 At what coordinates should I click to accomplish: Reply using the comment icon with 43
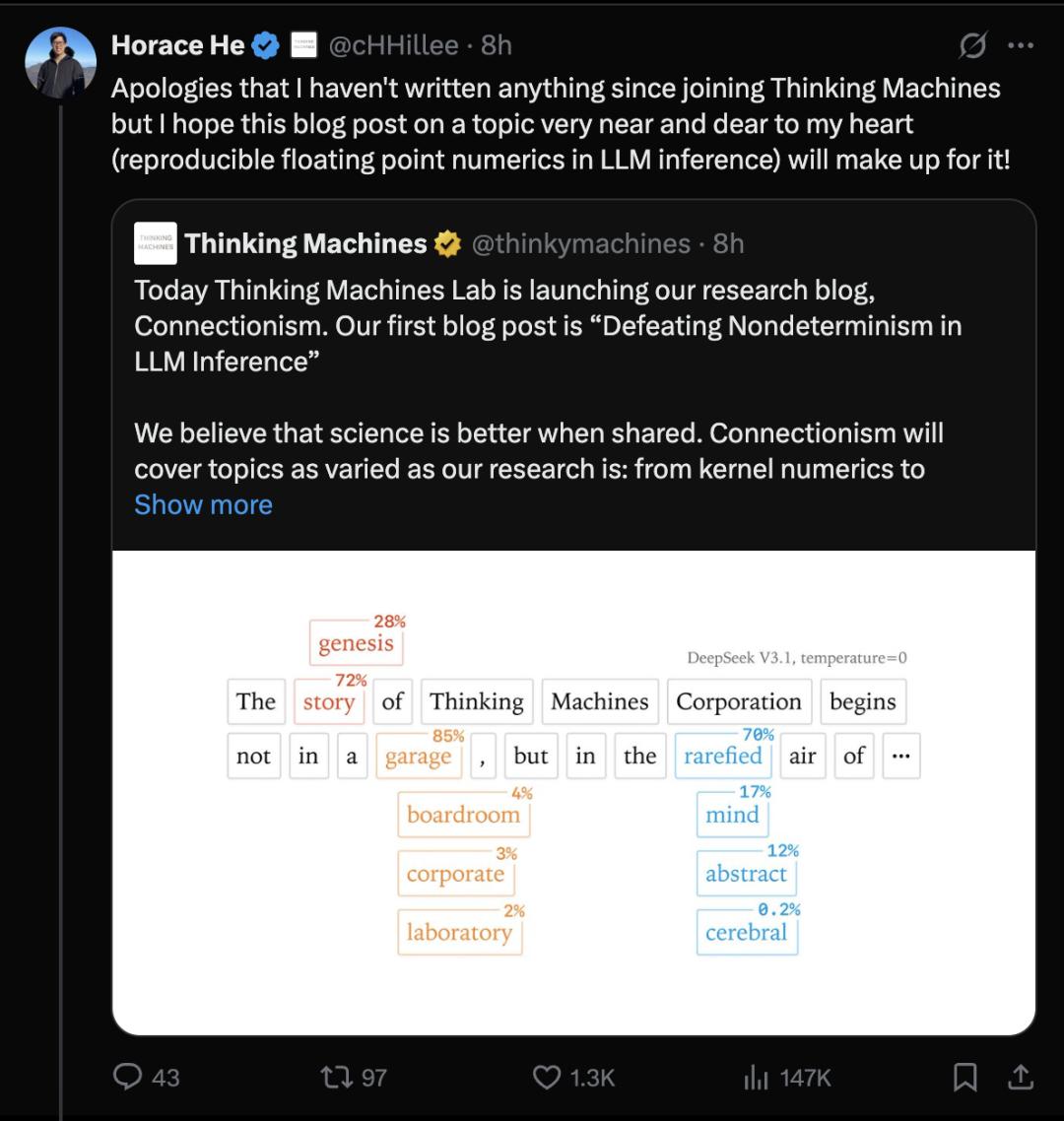tap(147, 1077)
